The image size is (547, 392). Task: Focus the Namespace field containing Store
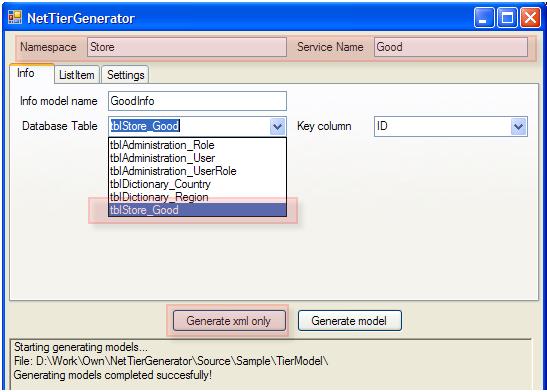click(187, 47)
